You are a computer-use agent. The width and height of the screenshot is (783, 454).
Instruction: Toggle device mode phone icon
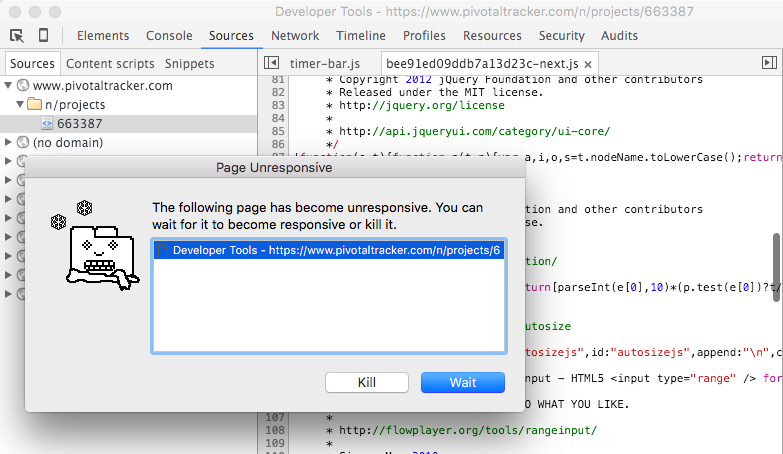[x=43, y=35]
